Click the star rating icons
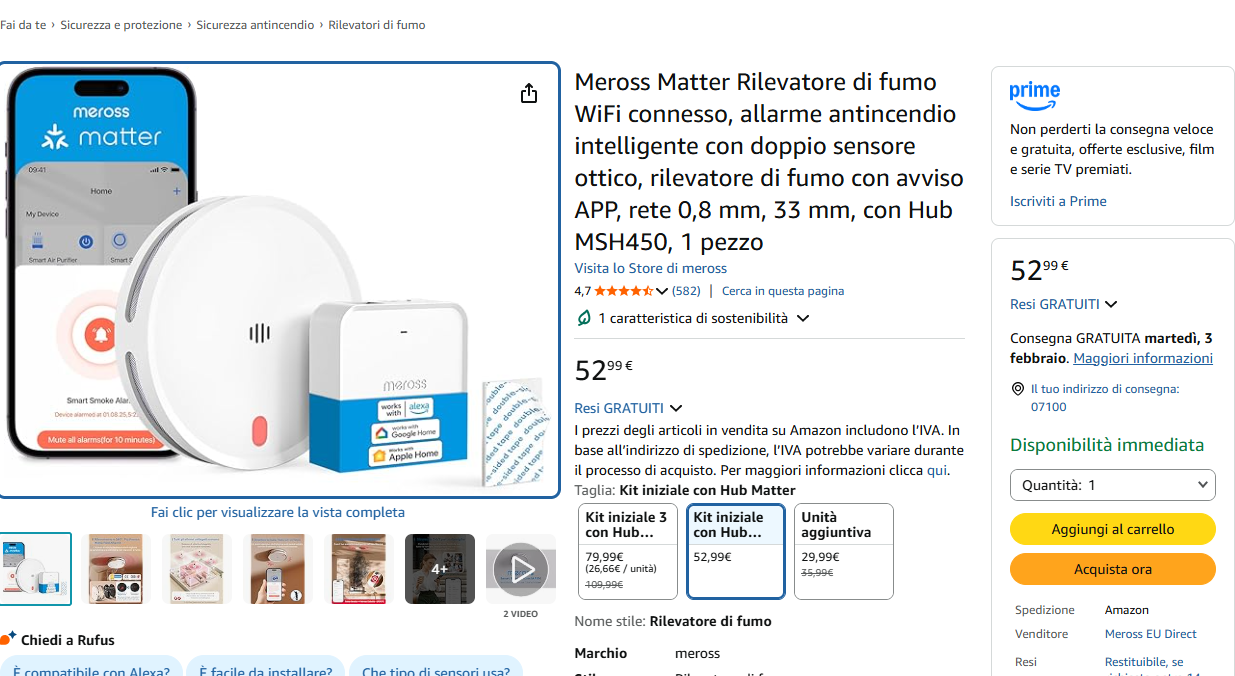This screenshot has height=676, width=1235. [624, 291]
